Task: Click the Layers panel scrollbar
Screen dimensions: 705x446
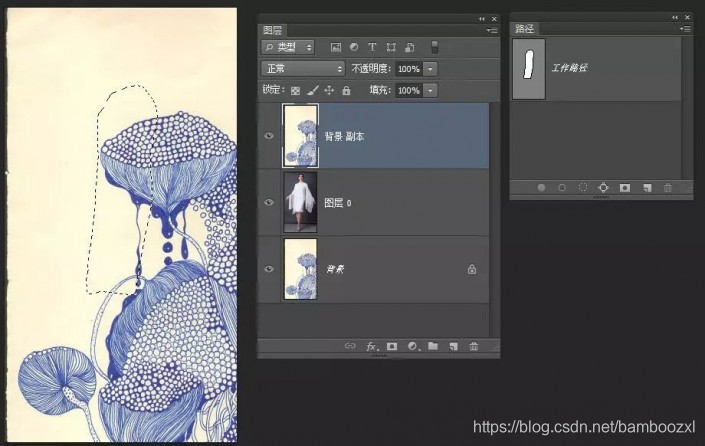Action: (493, 220)
